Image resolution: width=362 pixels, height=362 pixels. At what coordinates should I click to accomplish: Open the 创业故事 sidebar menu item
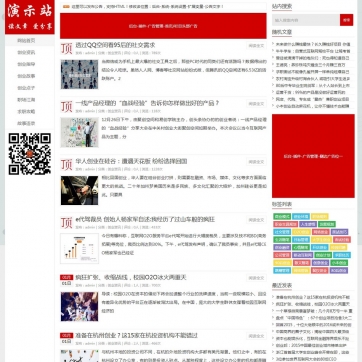(26, 76)
